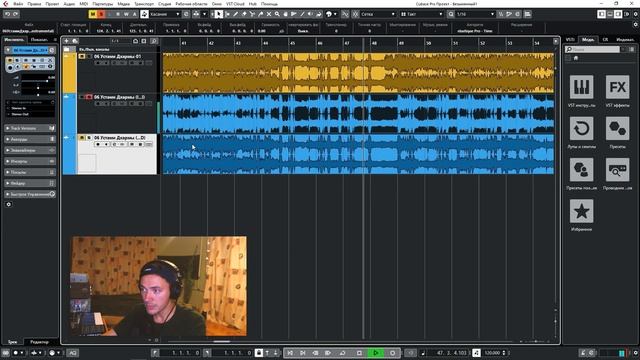Toggle global Write automation W button
640x360 pixels.
pyautogui.click(x=126, y=14)
